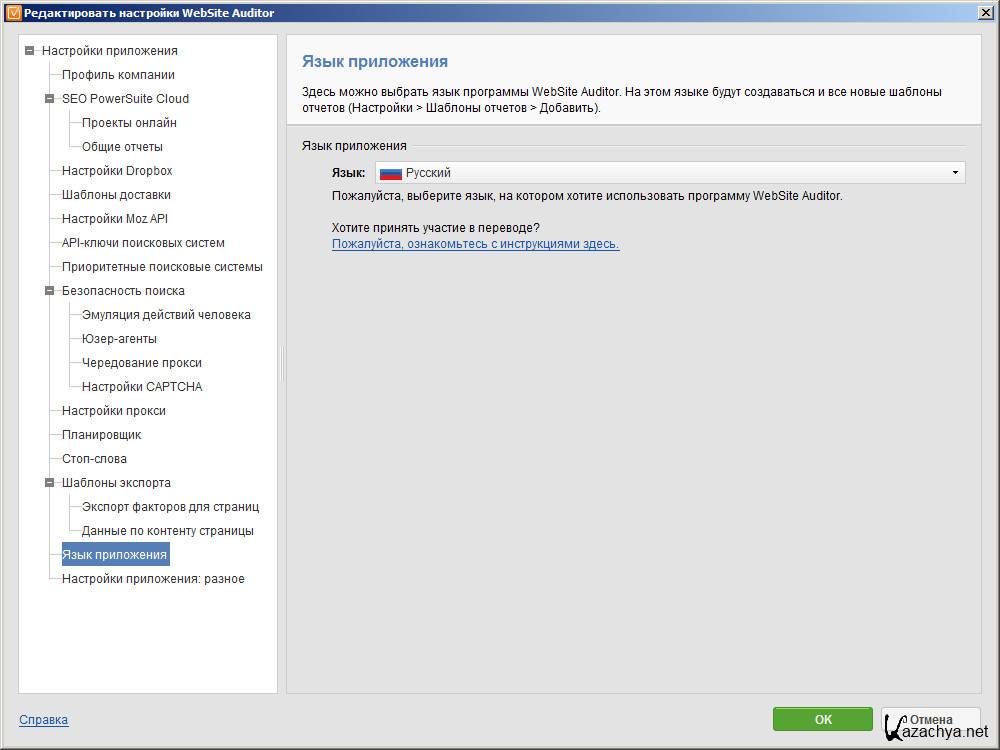The image size is (1000, 750).
Task: Collapse the Безопасность поиска node
Action: (x=49, y=291)
